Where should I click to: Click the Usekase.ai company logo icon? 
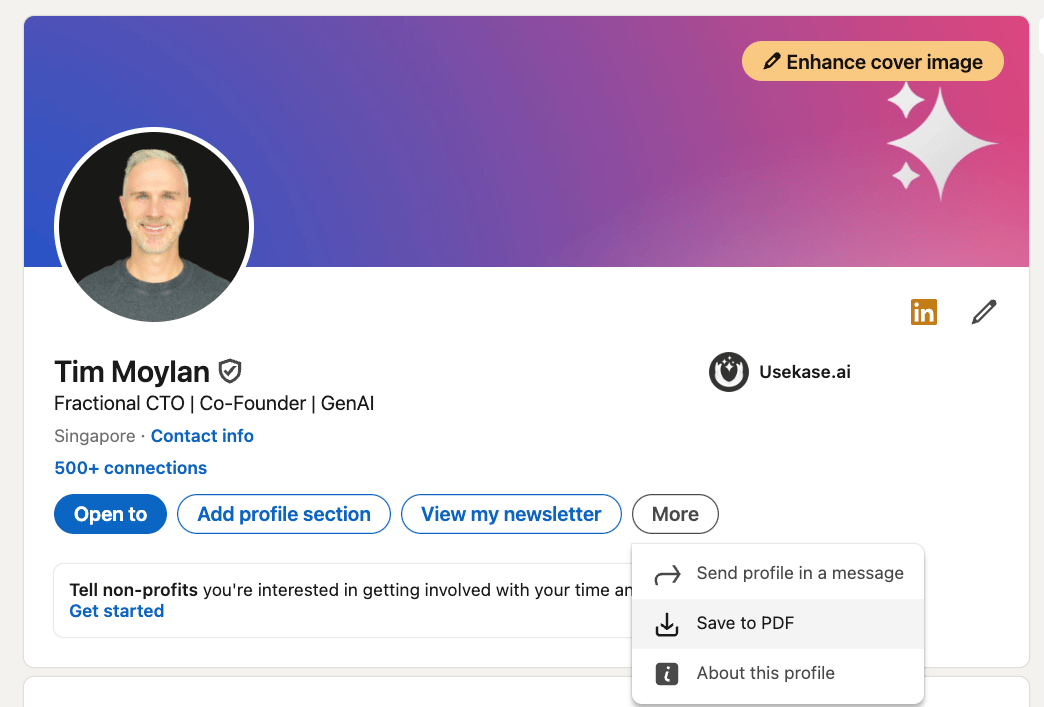729,372
